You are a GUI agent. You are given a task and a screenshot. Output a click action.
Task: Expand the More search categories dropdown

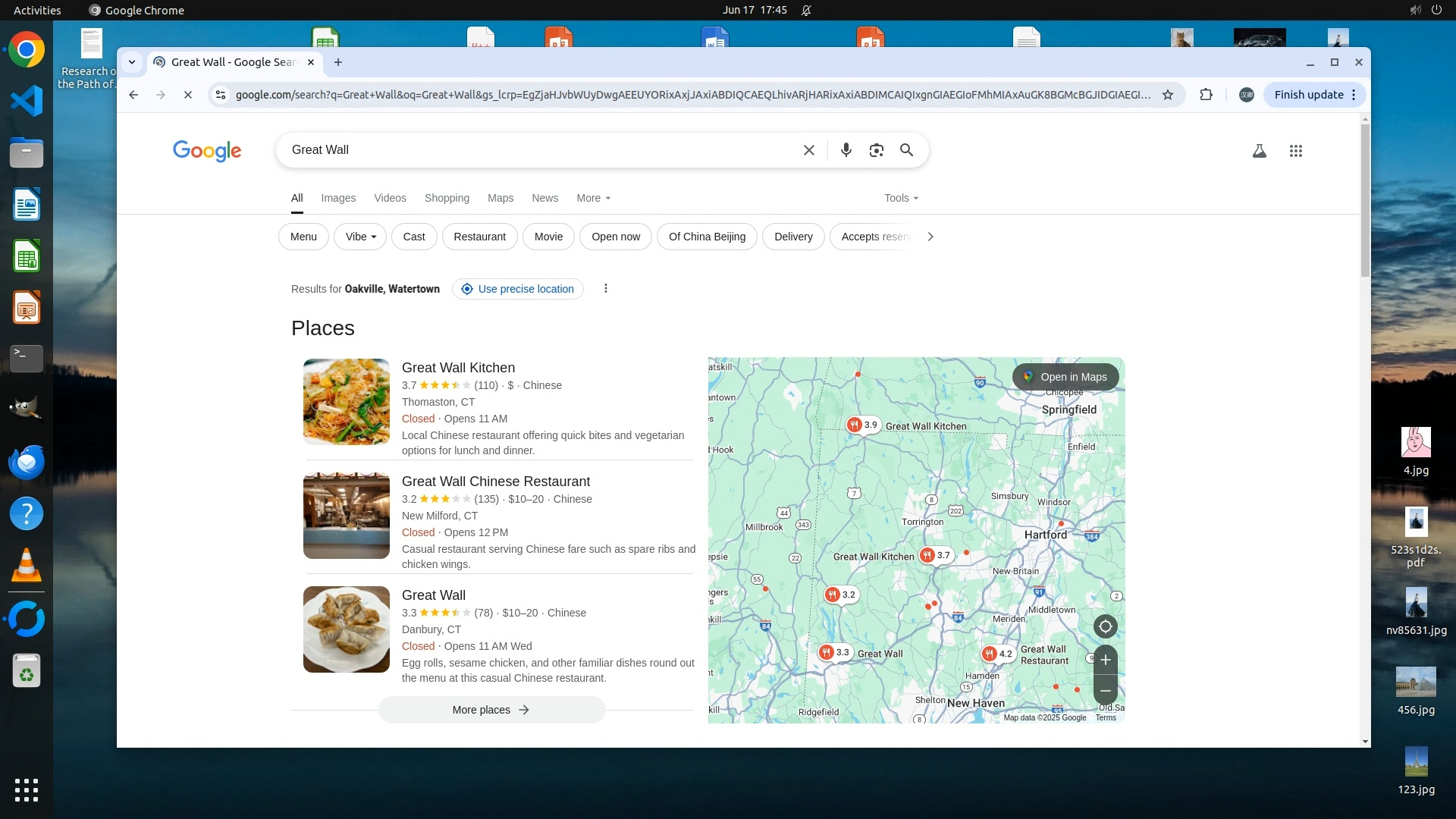[x=593, y=198]
